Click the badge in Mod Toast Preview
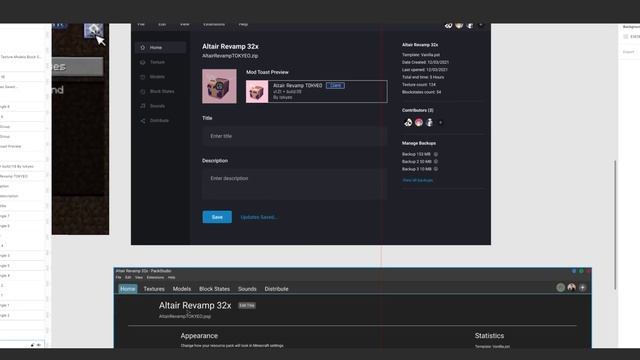 click(335, 85)
